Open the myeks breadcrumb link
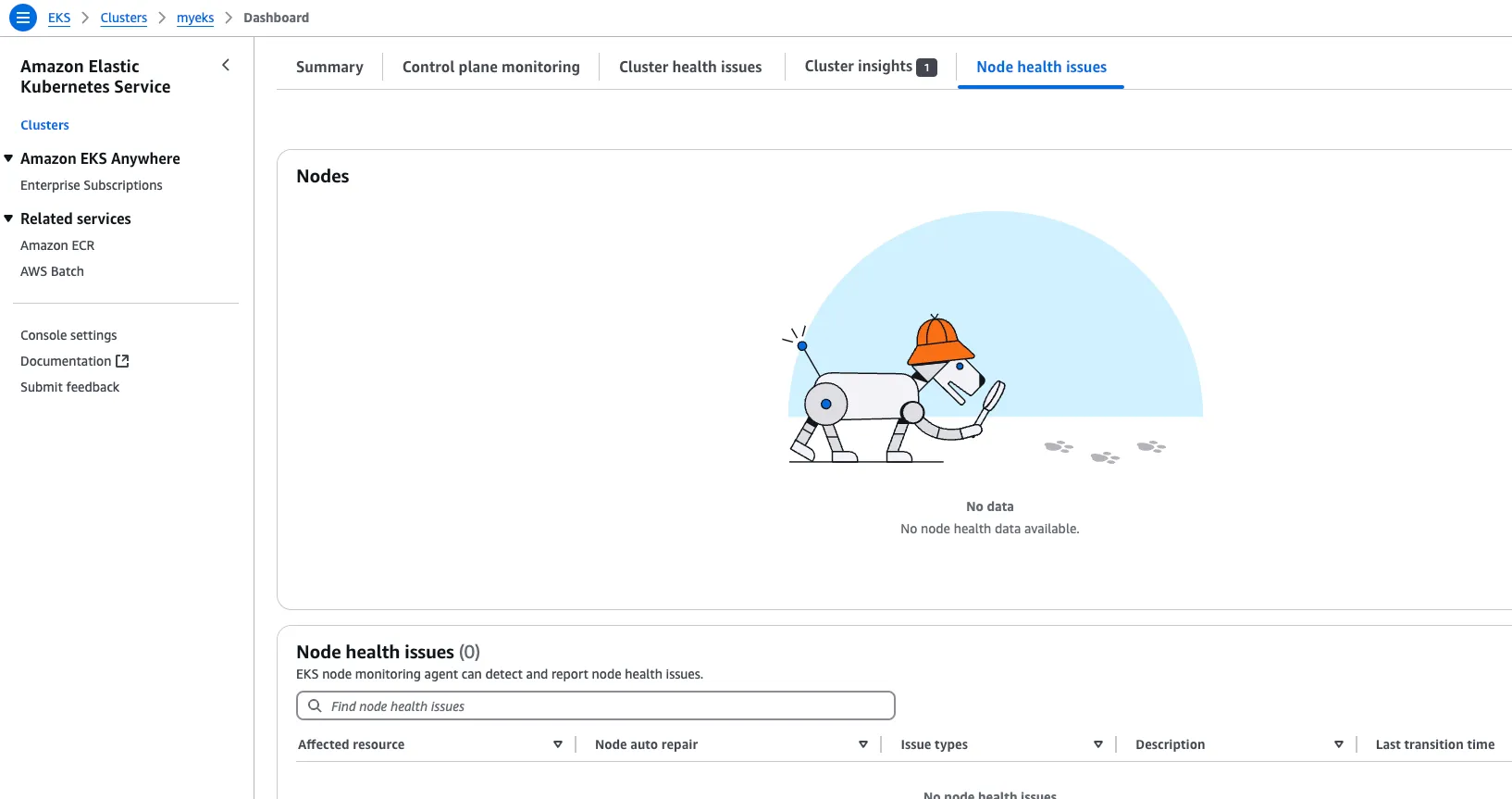This screenshot has width=1512, height=799. 195,18
